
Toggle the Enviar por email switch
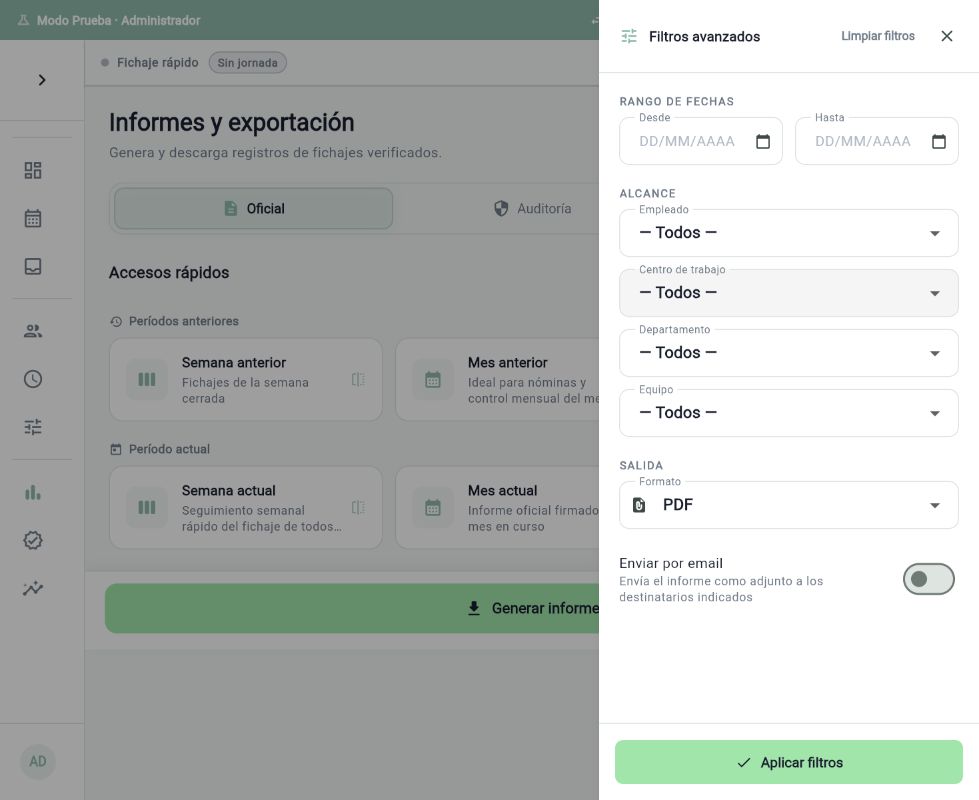coord(928,579)
